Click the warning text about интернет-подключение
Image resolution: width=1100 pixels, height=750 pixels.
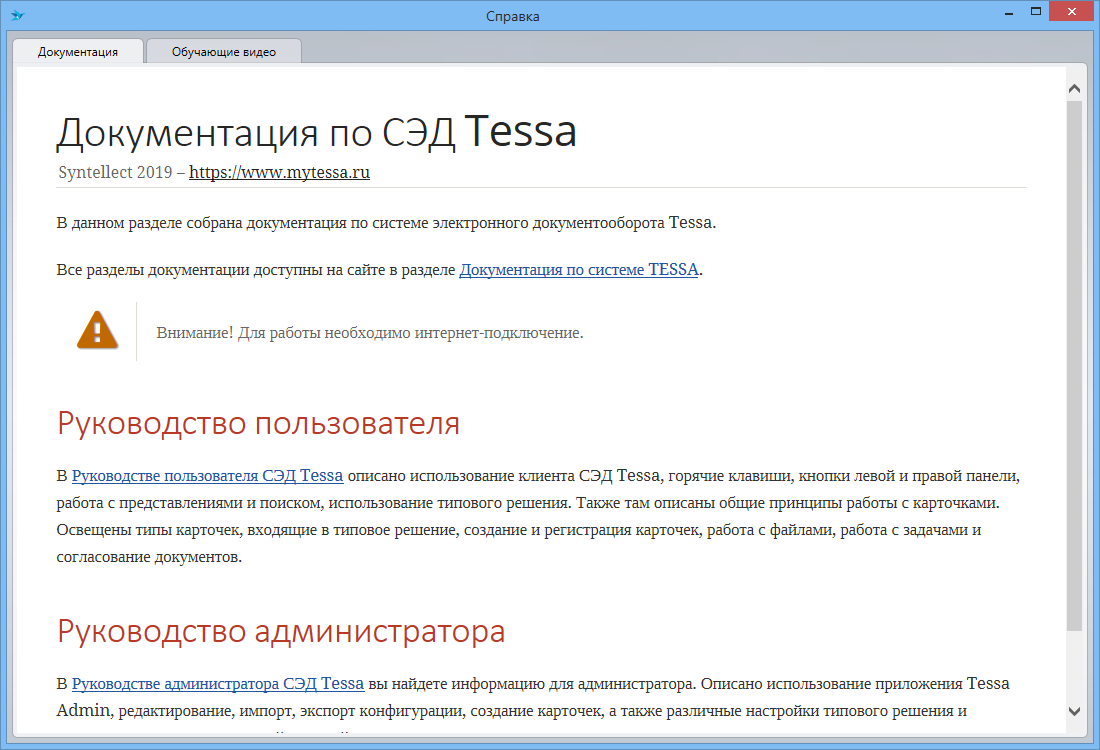pyautogui.click(x=370, y=333)
